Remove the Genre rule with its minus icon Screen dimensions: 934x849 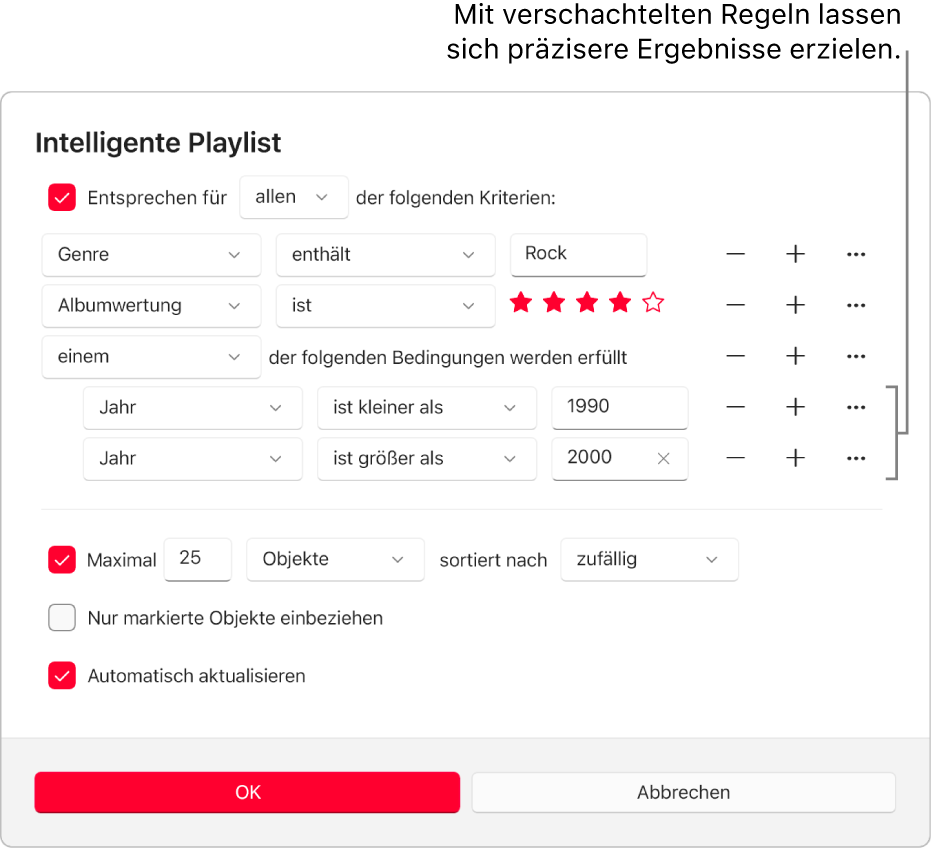735,254
